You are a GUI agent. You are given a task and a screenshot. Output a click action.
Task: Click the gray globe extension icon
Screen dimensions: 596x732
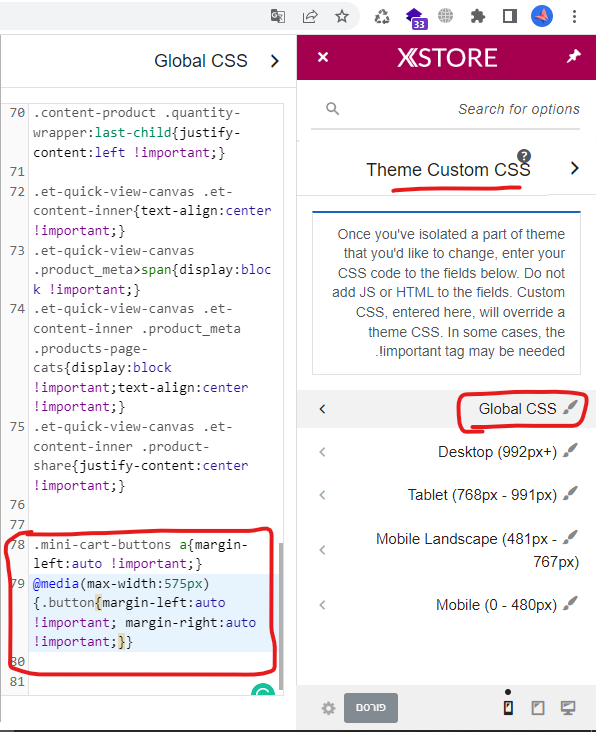[445, 16]
